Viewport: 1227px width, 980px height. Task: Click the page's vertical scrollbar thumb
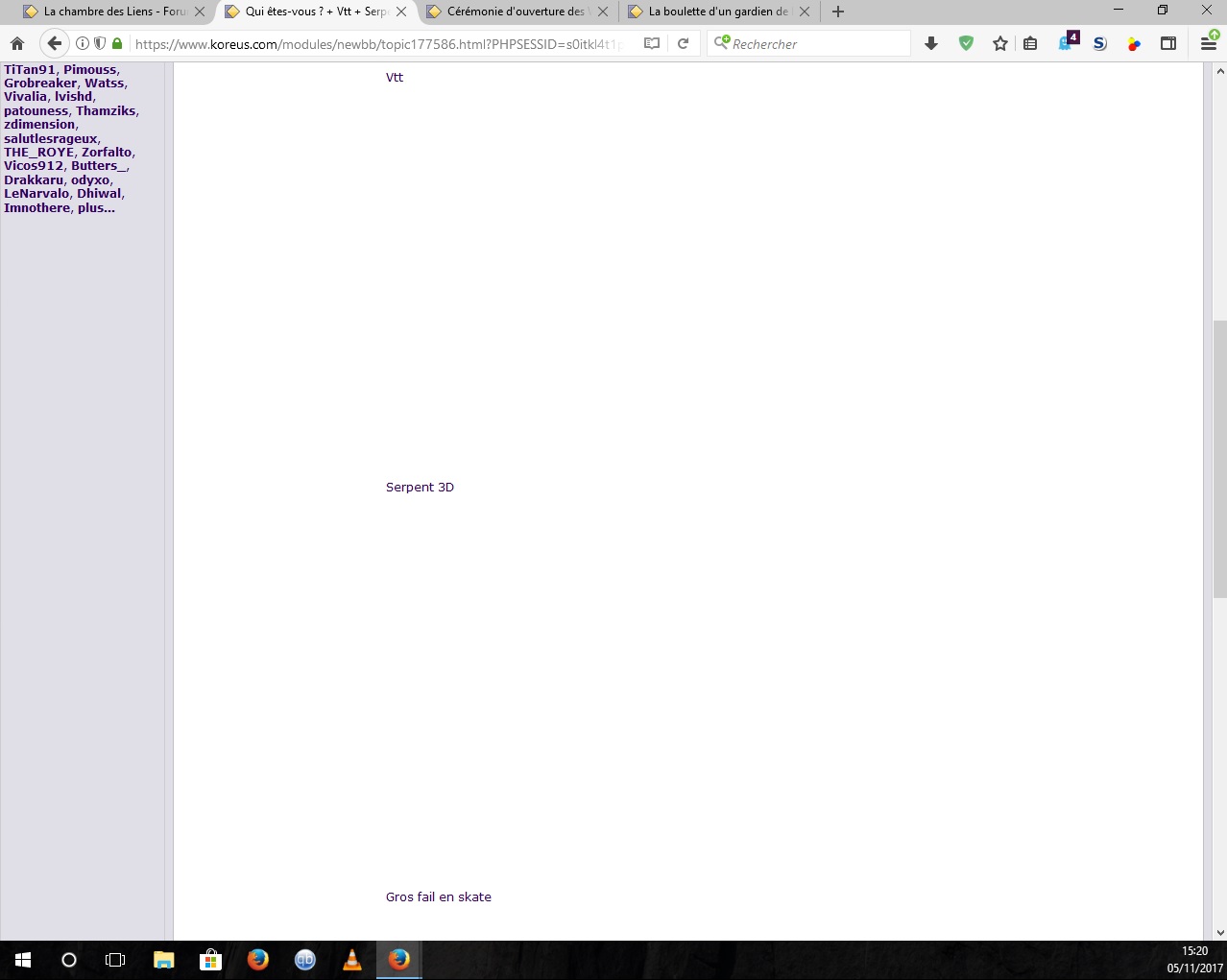click(1219, 459)
